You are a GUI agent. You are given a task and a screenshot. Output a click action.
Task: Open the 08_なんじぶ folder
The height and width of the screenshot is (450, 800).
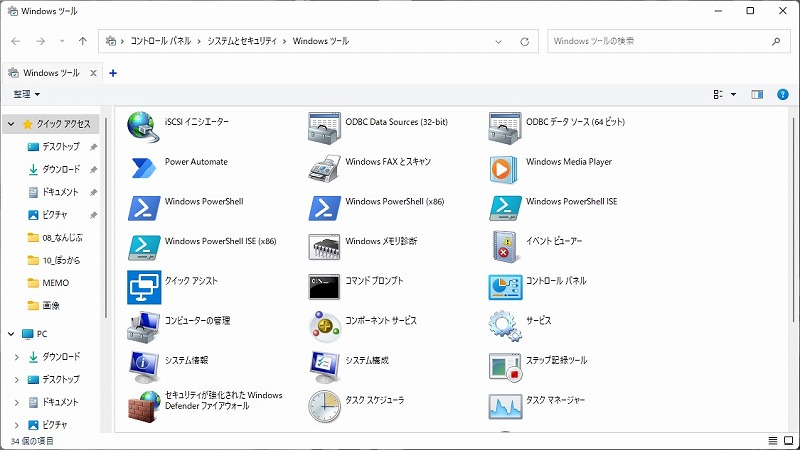tap(62, 238)
